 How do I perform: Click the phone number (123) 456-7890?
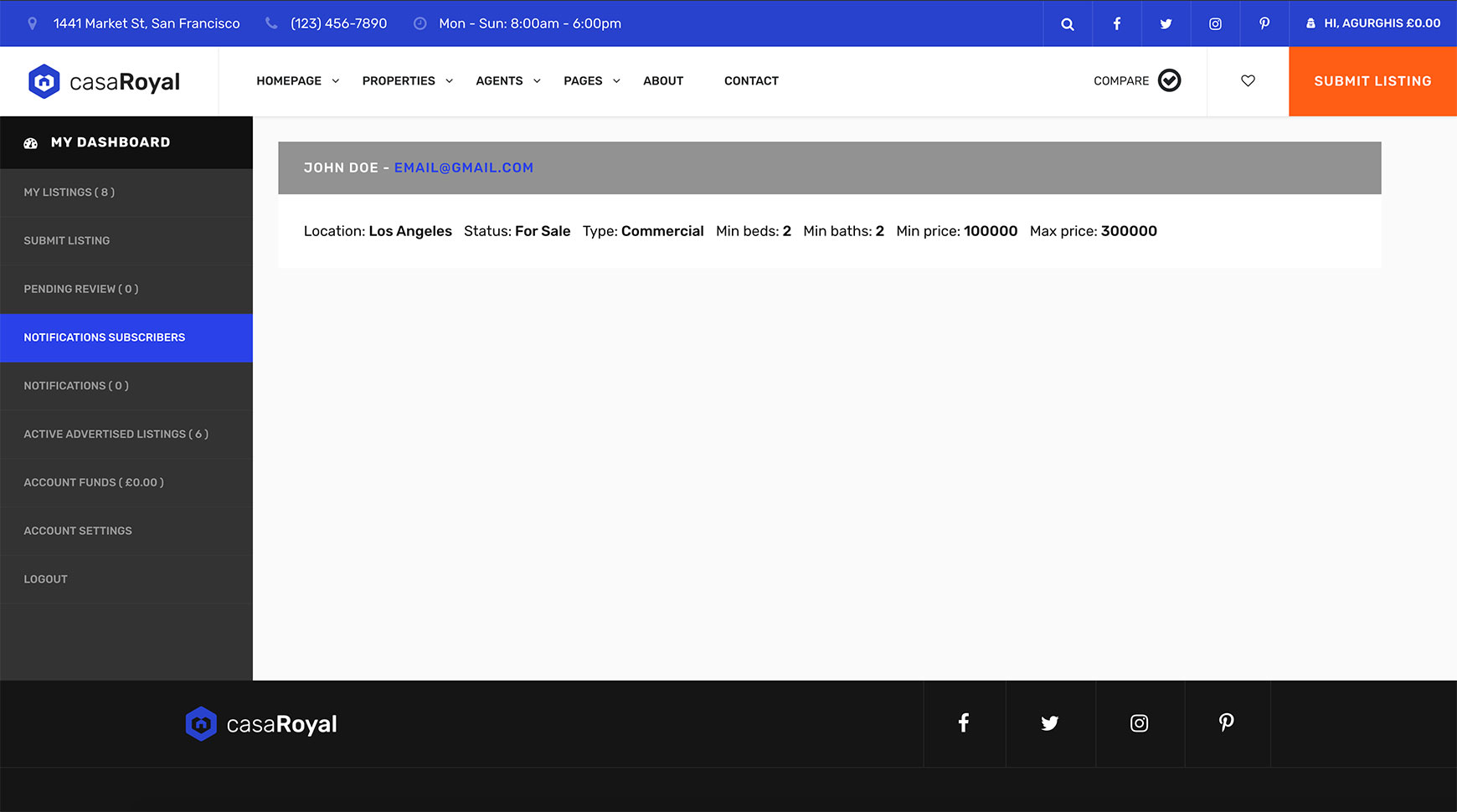pos(339,23)
